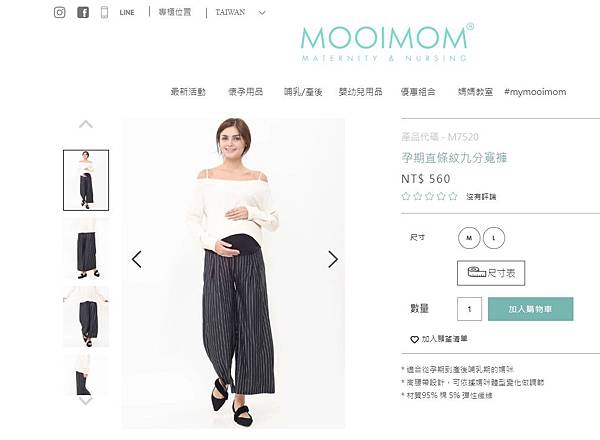Image resolution: width=600 pixels, height=440 pixels.
Task: Open the 最新活動 menu item
Action: [188, 92]
